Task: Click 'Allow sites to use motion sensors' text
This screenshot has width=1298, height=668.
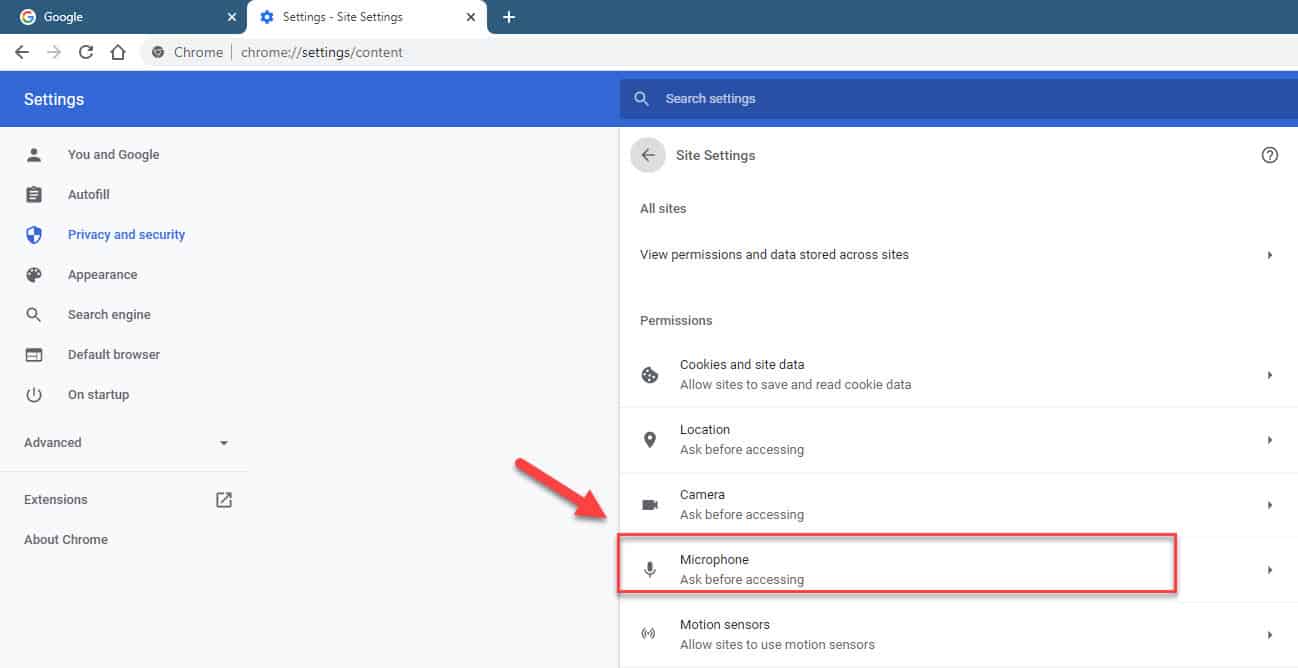Action: (x=777, y=645)
